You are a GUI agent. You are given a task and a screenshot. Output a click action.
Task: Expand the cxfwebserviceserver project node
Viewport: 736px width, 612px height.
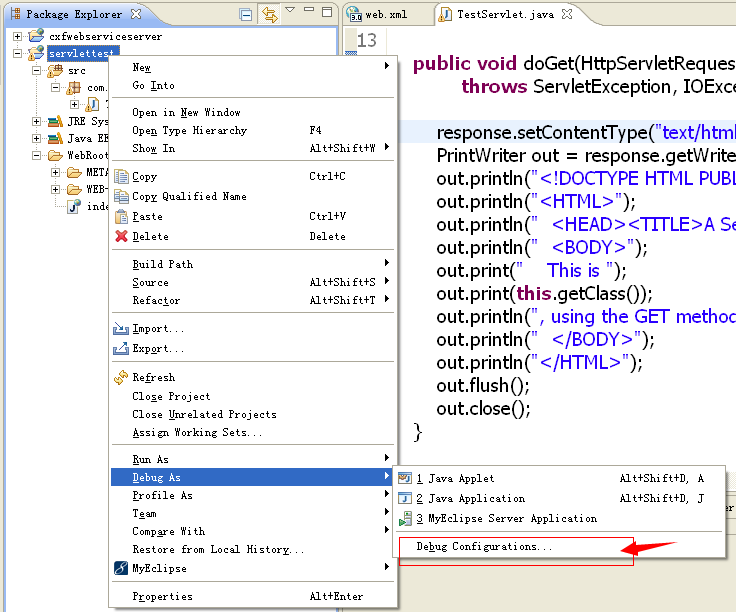(x=18, y=36)
